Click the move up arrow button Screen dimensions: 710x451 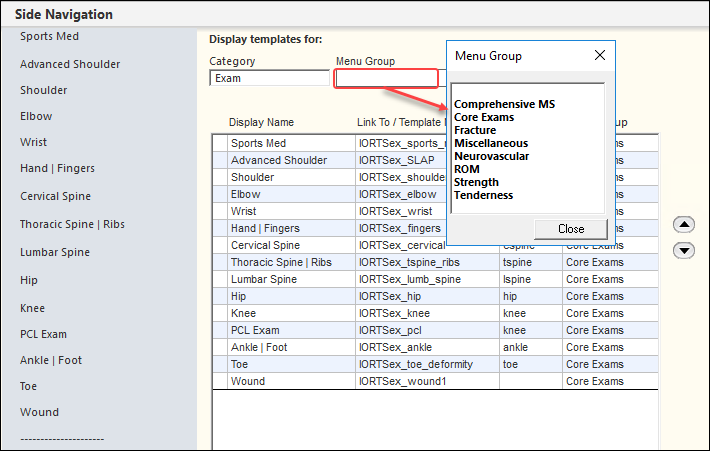click(x=684, y=224)
